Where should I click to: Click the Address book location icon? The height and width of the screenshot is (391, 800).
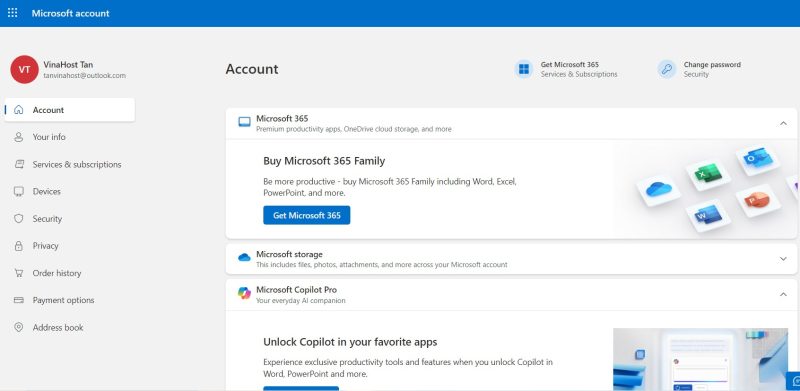point(19,327)
